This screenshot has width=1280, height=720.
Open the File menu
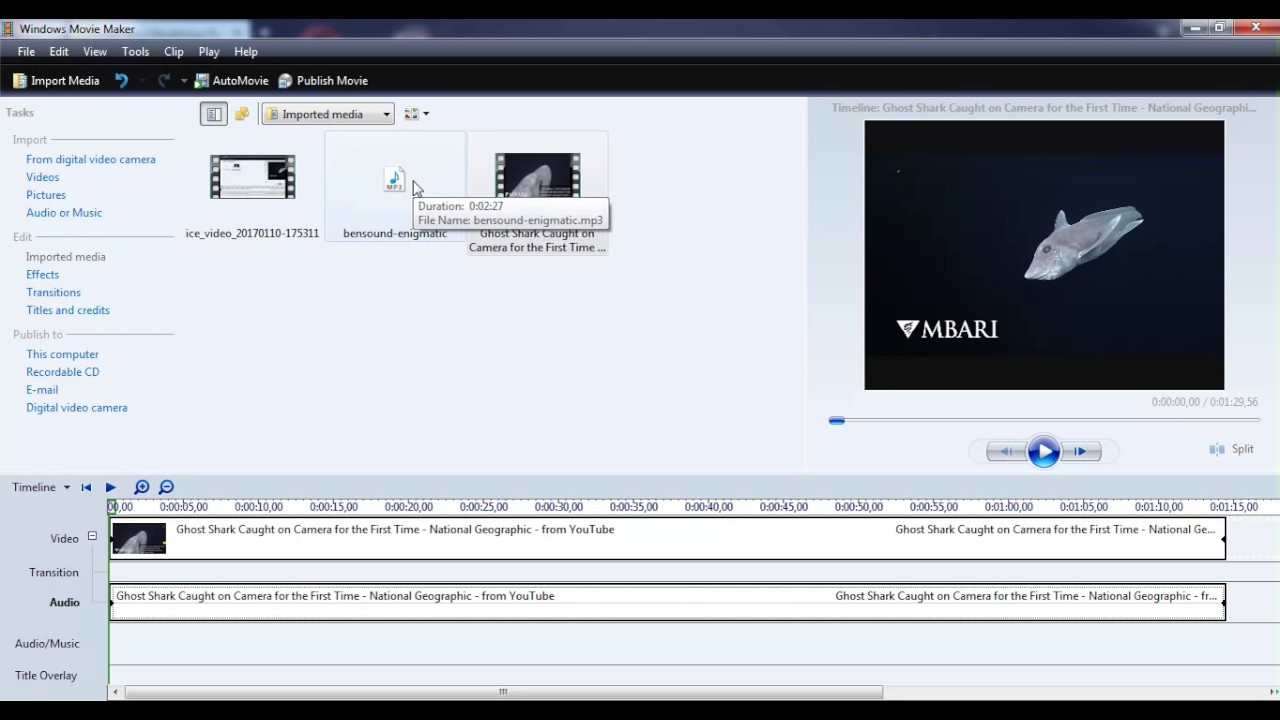coord(26,52)
